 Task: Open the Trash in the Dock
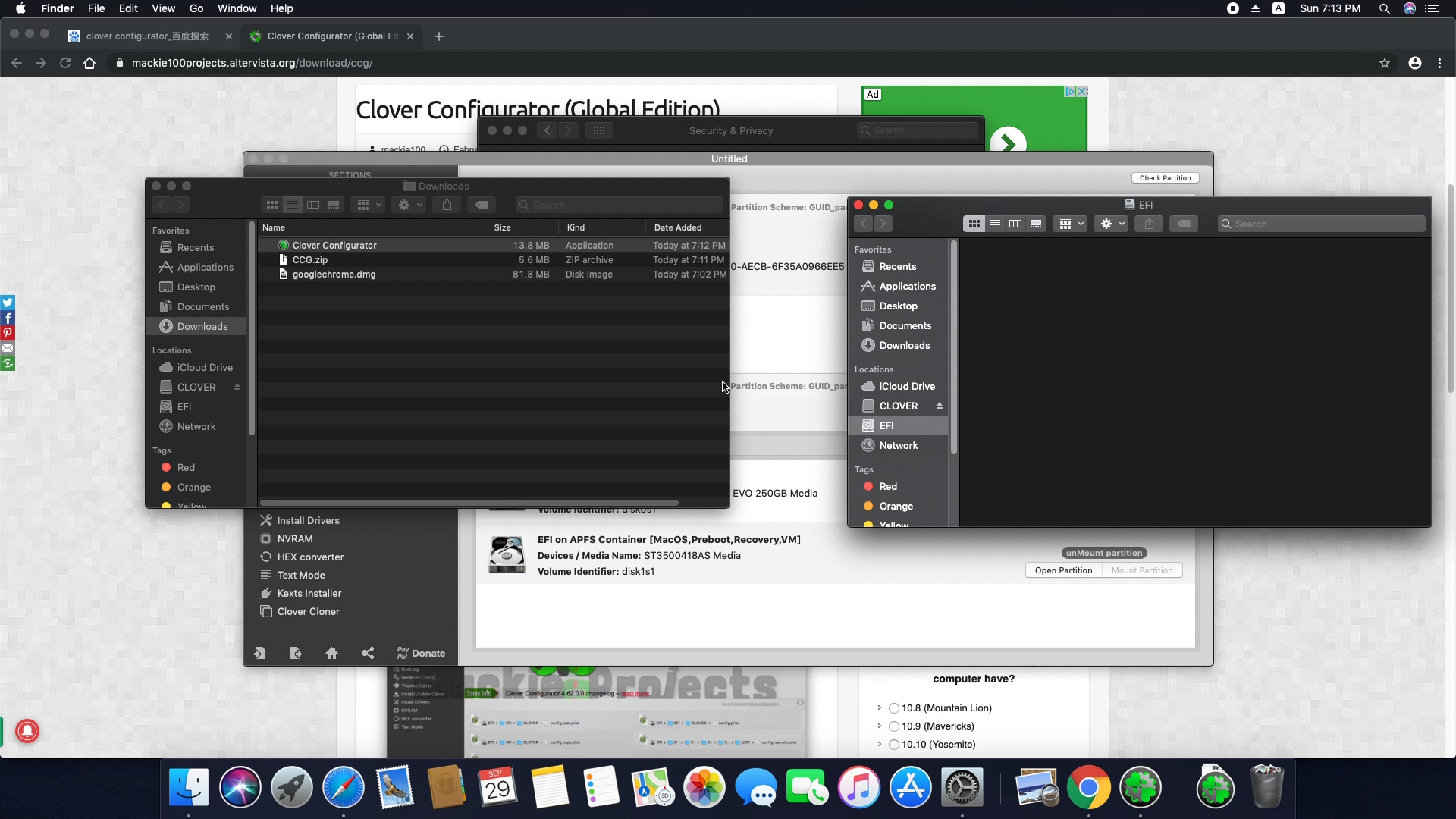[x=1266, y=788]
